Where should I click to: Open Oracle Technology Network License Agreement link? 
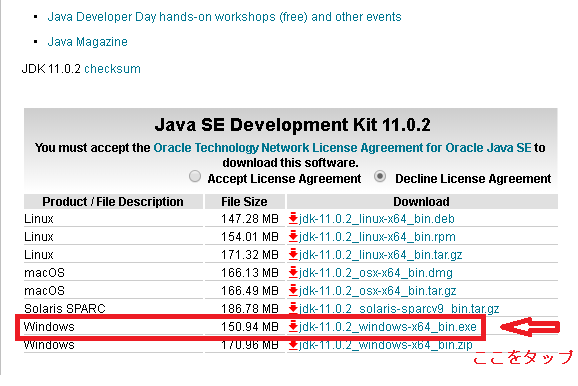pyautogui.click(x=342, y=147)
